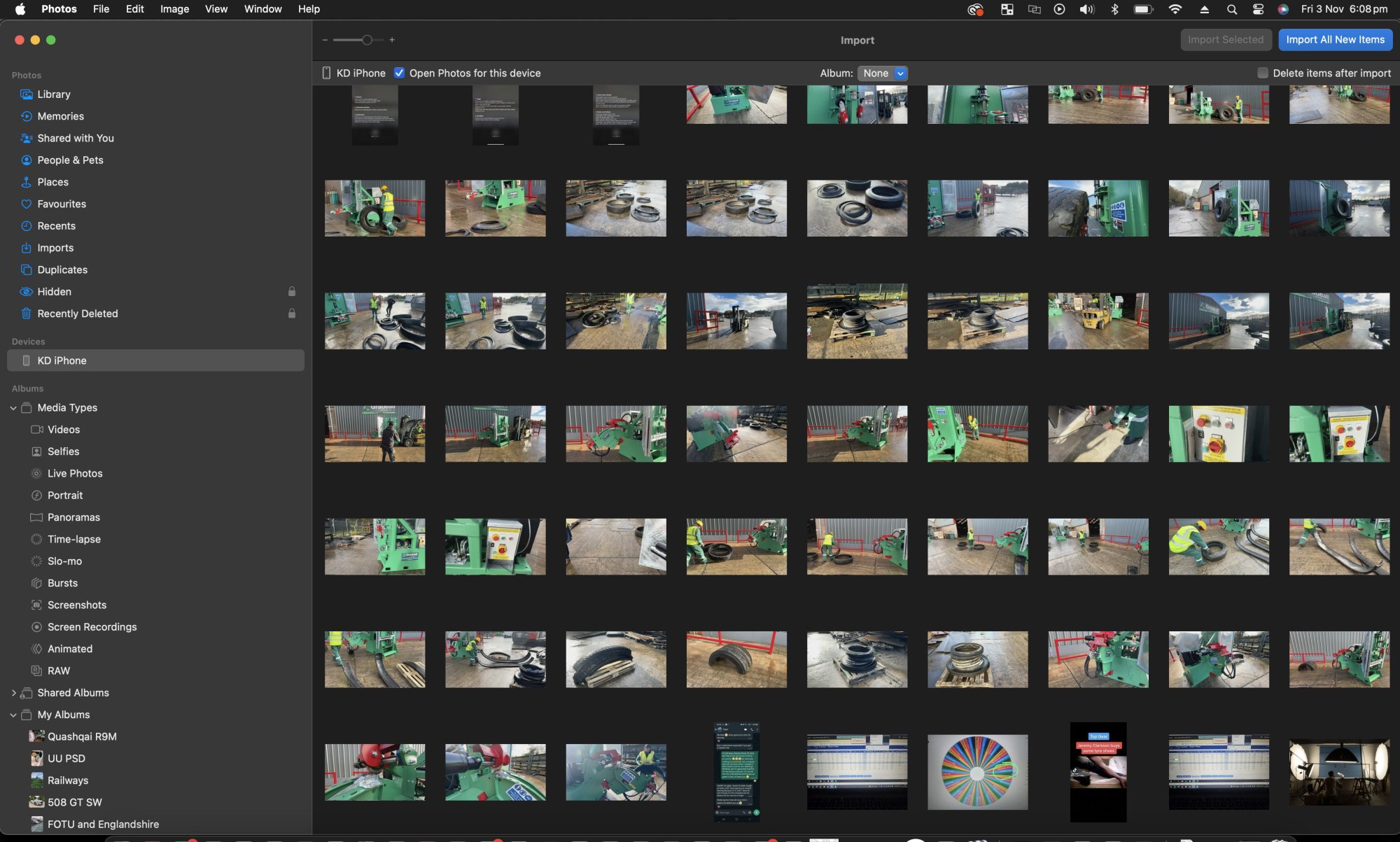Open the Image menu

[x=174, y=9]
